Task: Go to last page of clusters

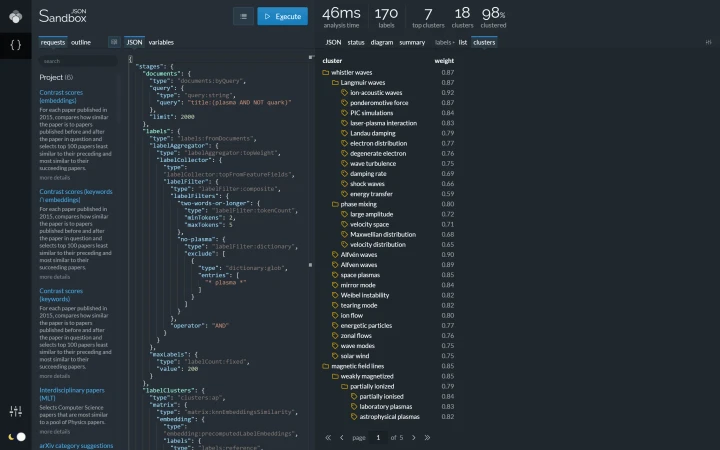Action: (x=428, y=438)
